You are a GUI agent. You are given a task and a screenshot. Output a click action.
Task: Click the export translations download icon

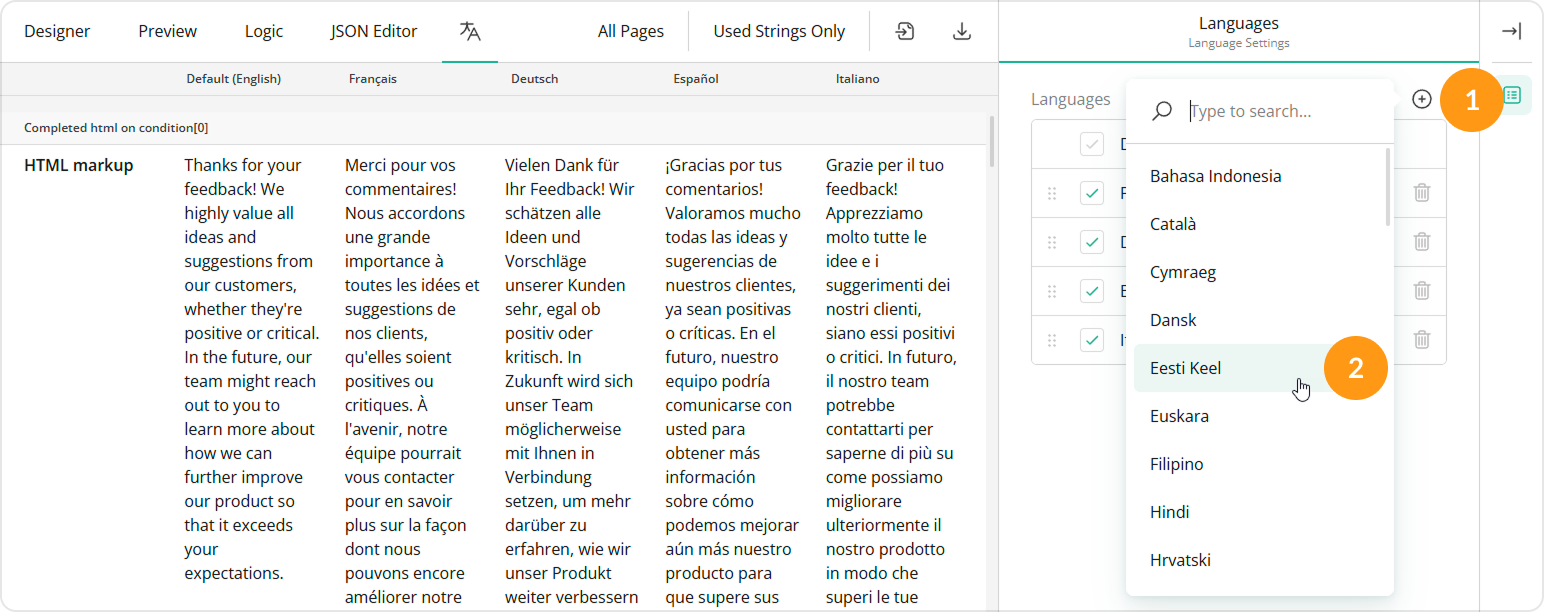click(961, 31)
